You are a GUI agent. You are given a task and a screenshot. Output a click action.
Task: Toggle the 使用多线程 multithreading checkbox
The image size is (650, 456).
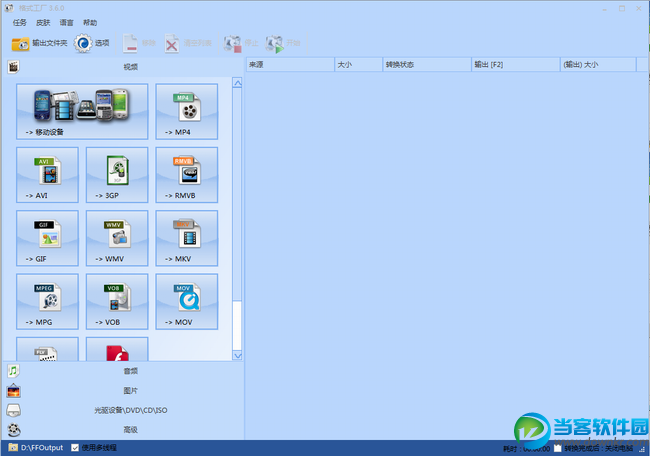pos(75,448)
